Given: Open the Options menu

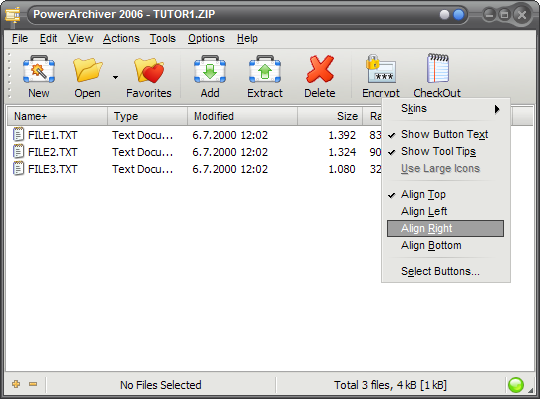Looking at the screenshot, I should pos(206,38).
